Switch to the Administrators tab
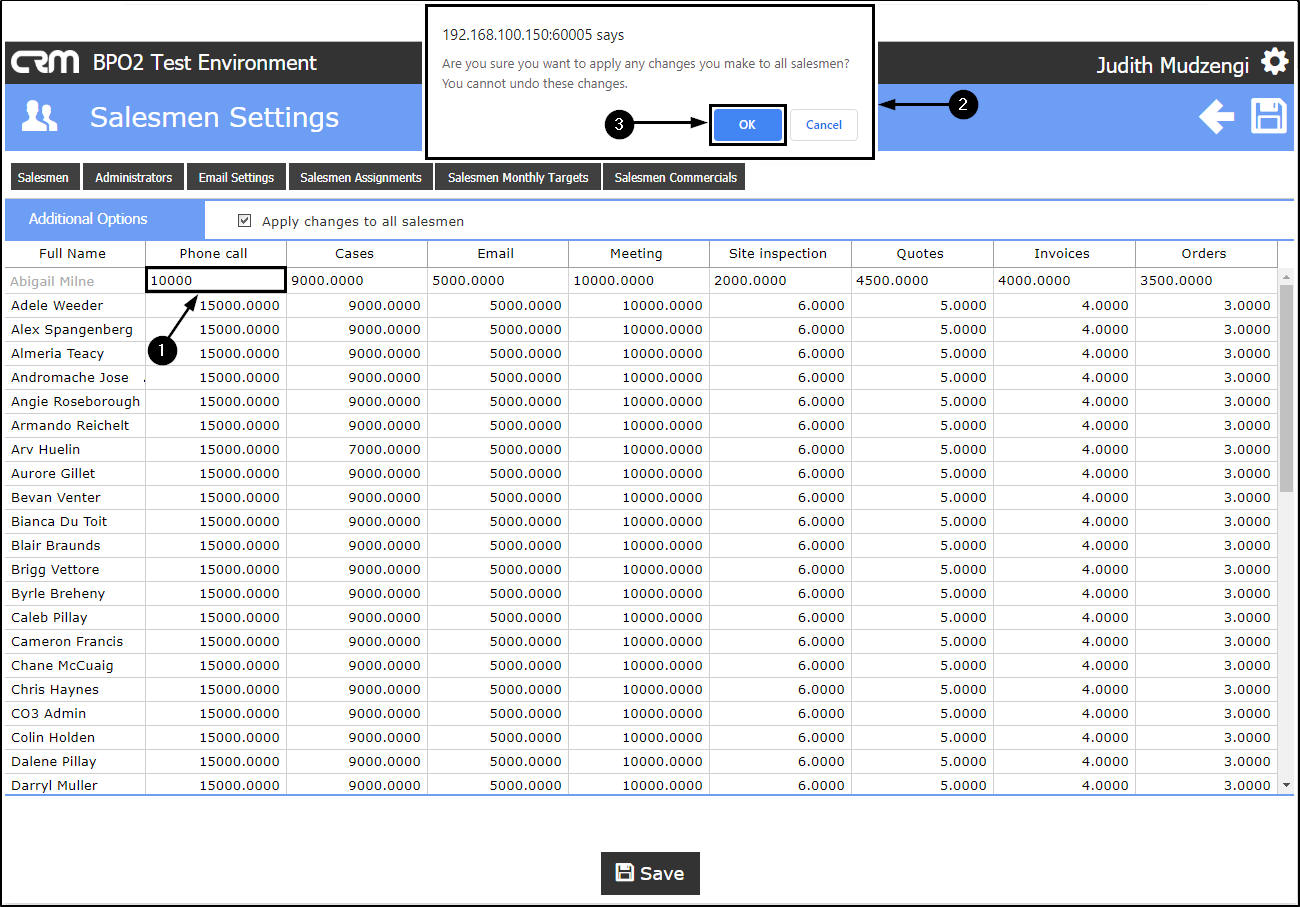 point(134,177)
